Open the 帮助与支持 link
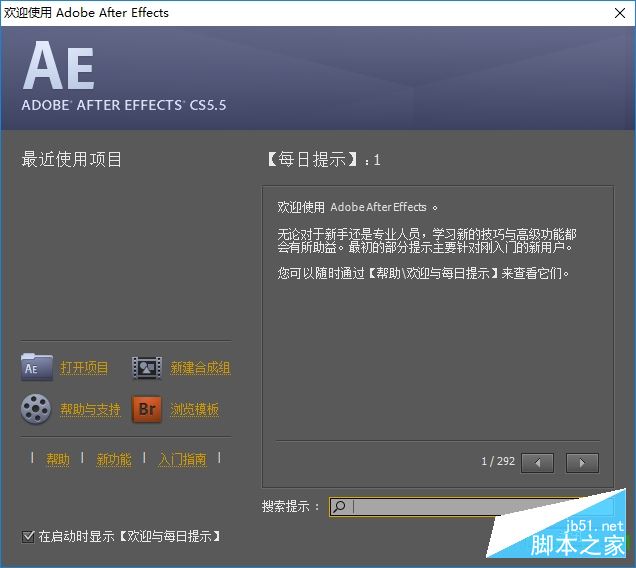The height and width of the screenshot is (568, 636). click(90, 409)
